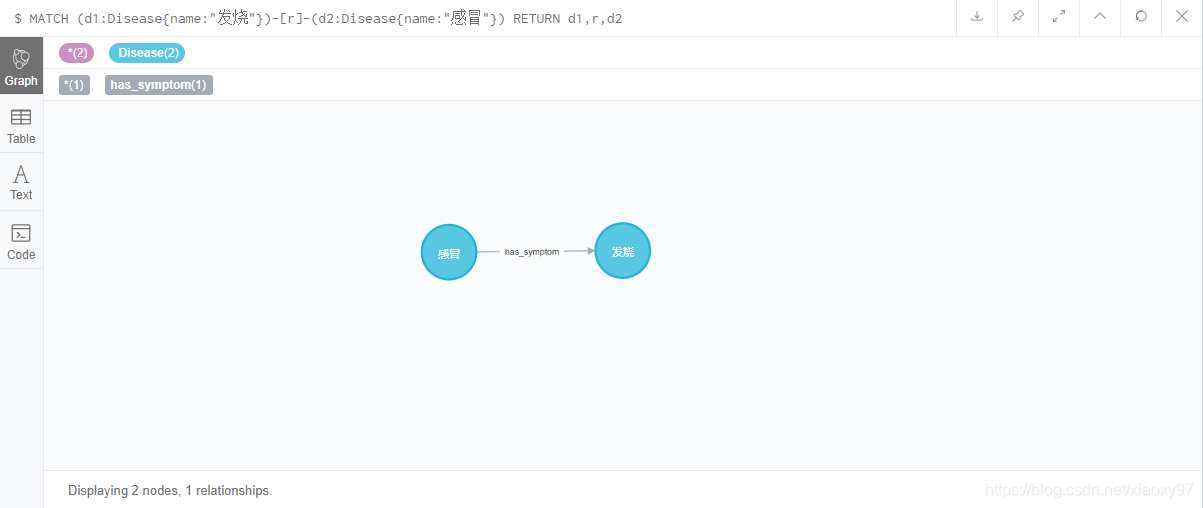Select the *(1) relationships badge
This screenshot has height=508, width=1203.
[x=74, y=85]
